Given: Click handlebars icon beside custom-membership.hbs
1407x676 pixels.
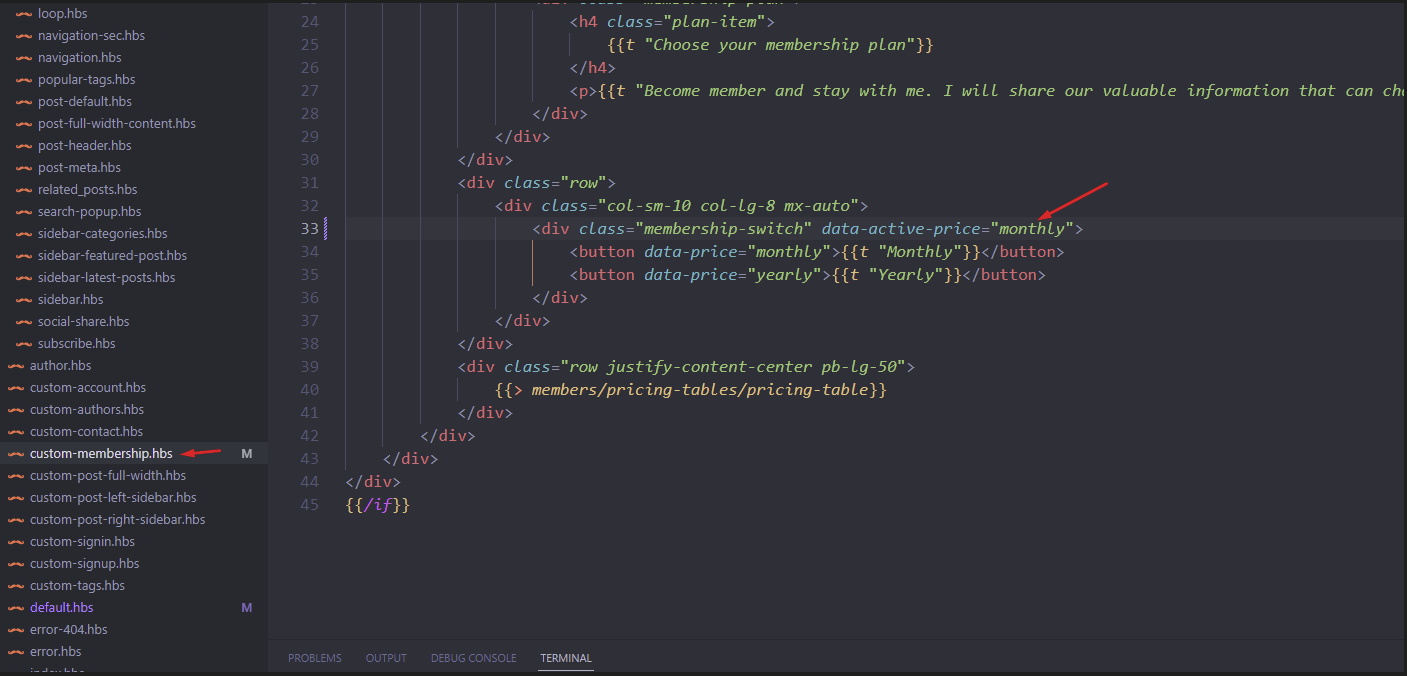Looking at the screenshot, I should tap(15, 453).
